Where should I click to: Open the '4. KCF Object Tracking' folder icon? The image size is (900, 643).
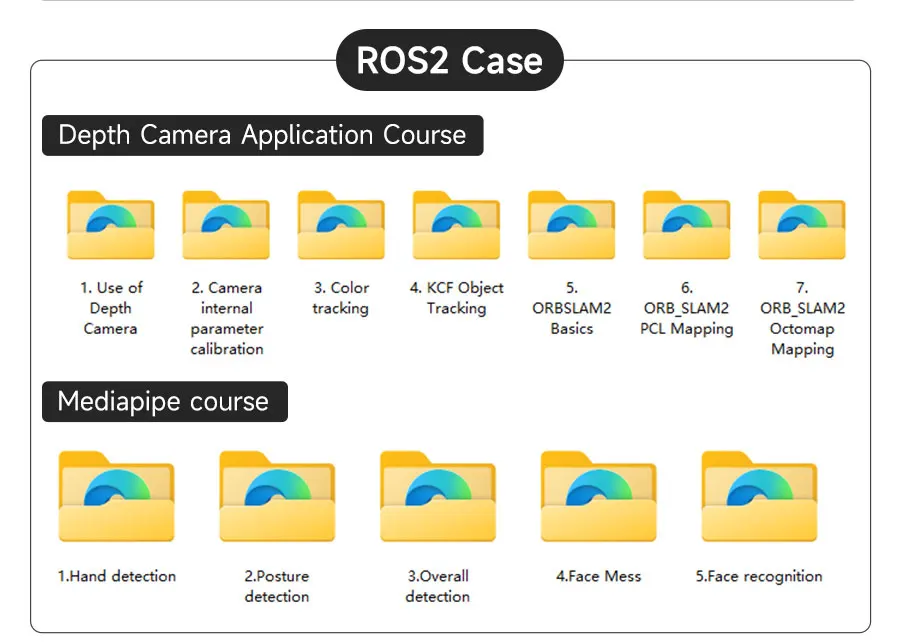click(x=456, y=225)
